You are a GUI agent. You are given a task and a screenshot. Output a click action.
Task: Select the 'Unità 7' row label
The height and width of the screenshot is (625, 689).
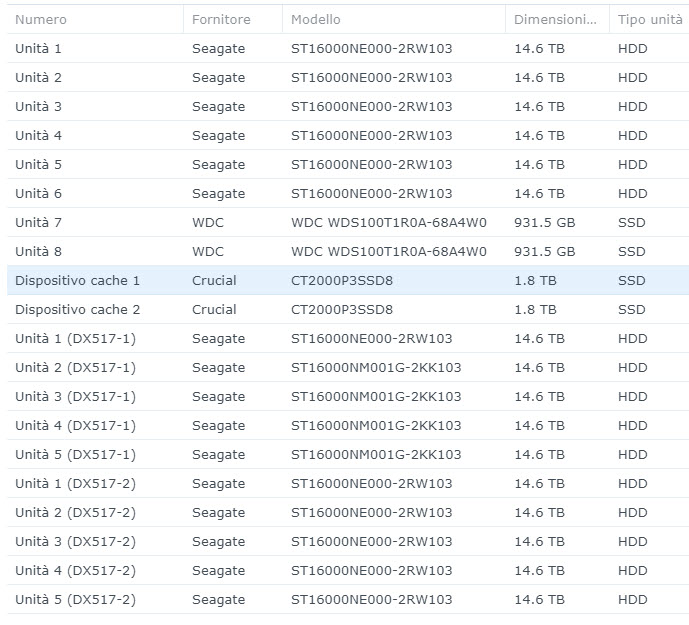[x=38, y=222]
